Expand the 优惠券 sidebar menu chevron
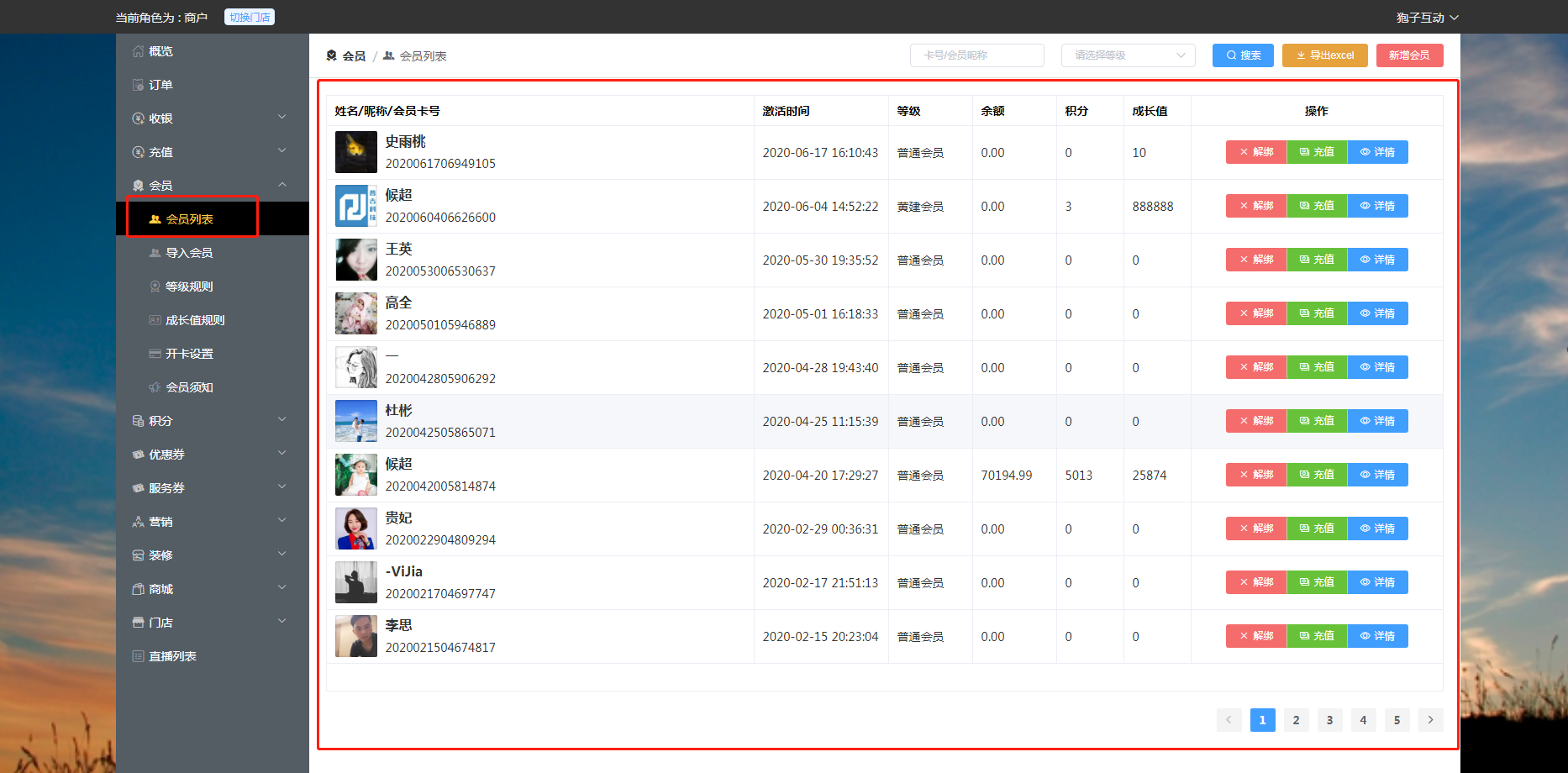This screenshot has height=773, width=1568. click(x=282, y=454)
